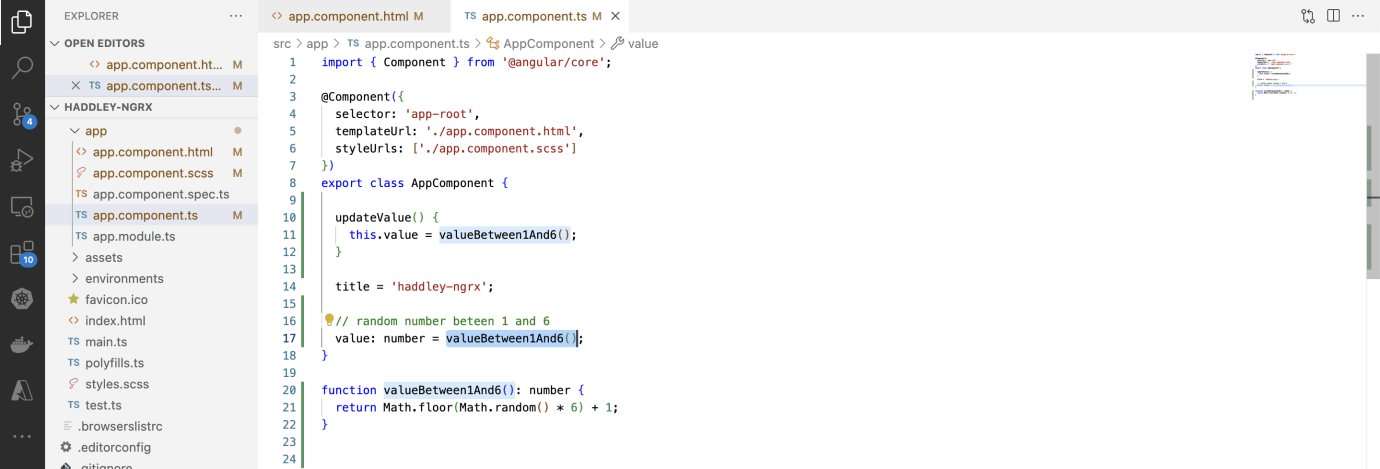Select the app.component.ts editor tab
Image resolution: width=1380 pixels, height=469 pixels.
pyautogui.click(x=541, y=17)
